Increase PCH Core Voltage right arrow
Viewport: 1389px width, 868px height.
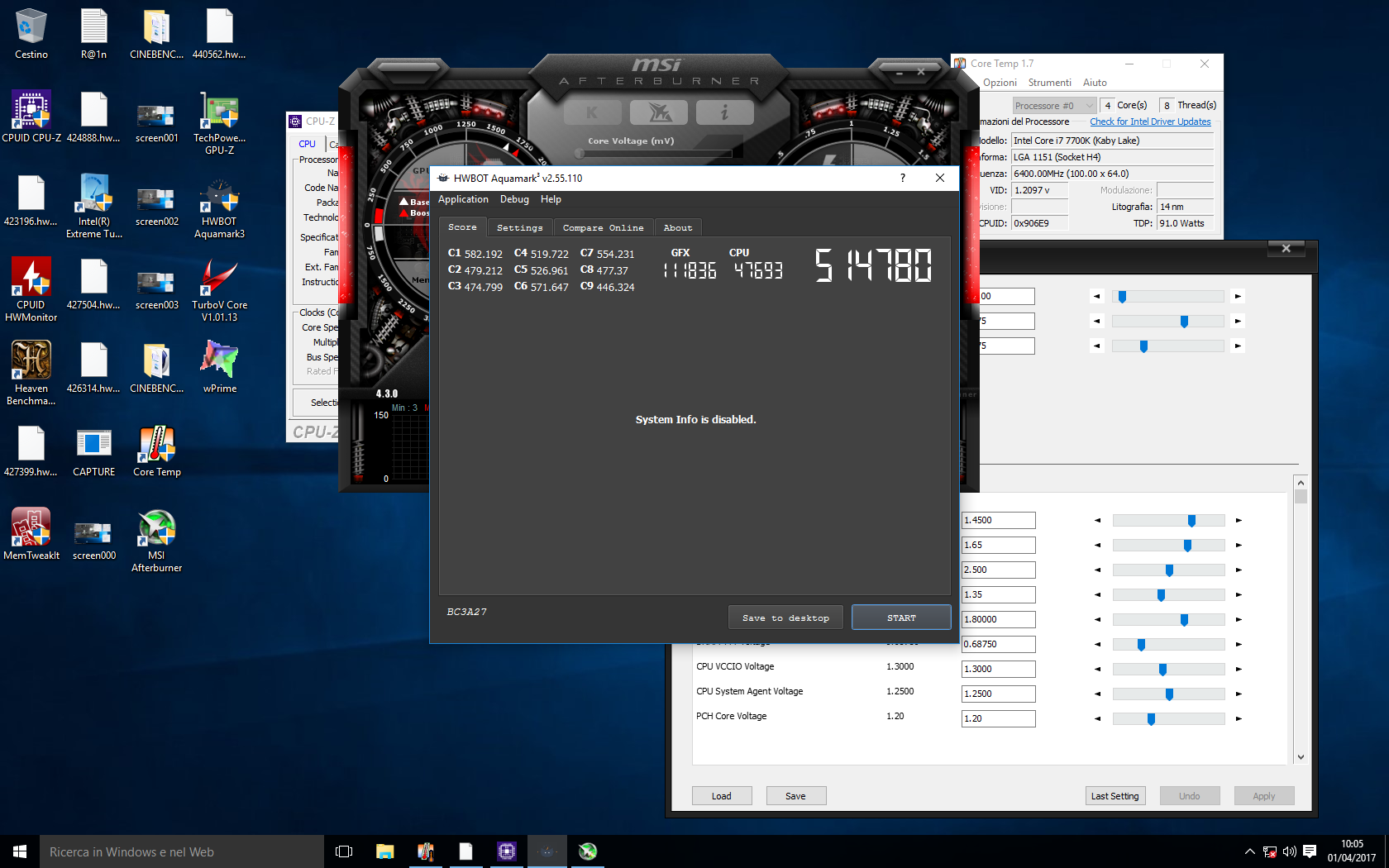[1239, 719]
